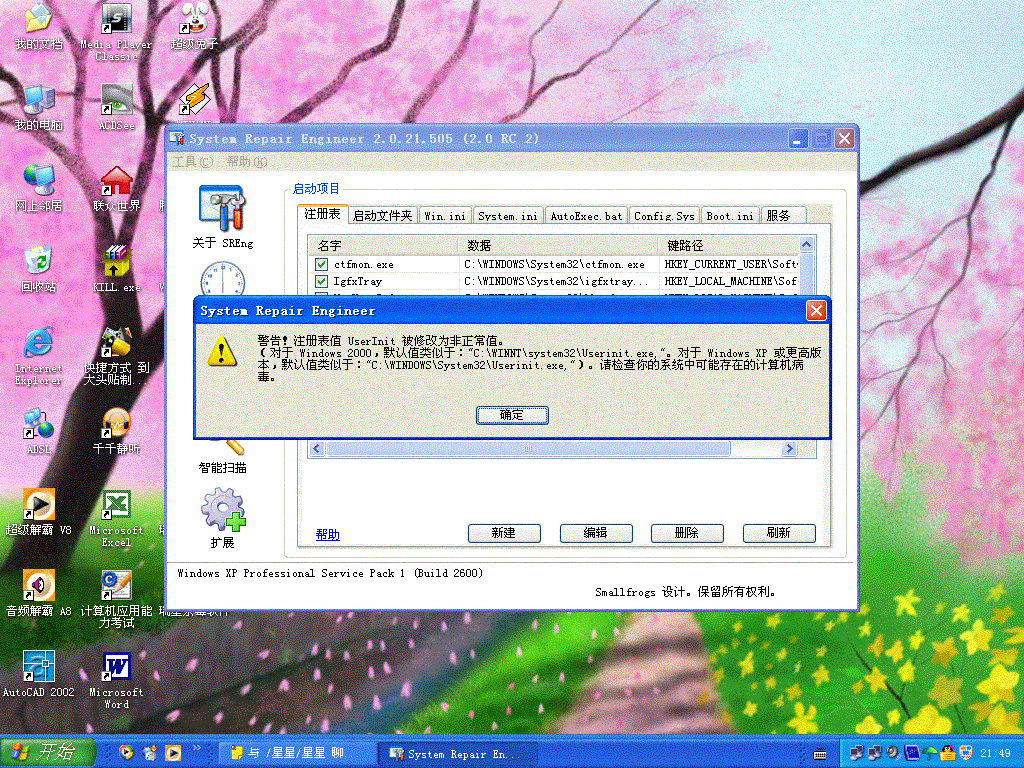Toggle the IgfxTray startup checkbox
The width and height of the screenshot is (1024, 768).
(321, 281)
